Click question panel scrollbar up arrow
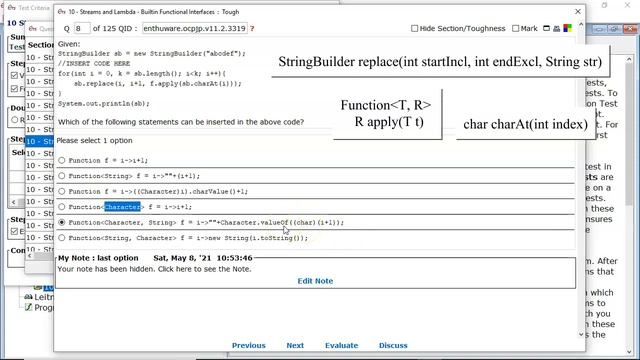 click(581, 25)
